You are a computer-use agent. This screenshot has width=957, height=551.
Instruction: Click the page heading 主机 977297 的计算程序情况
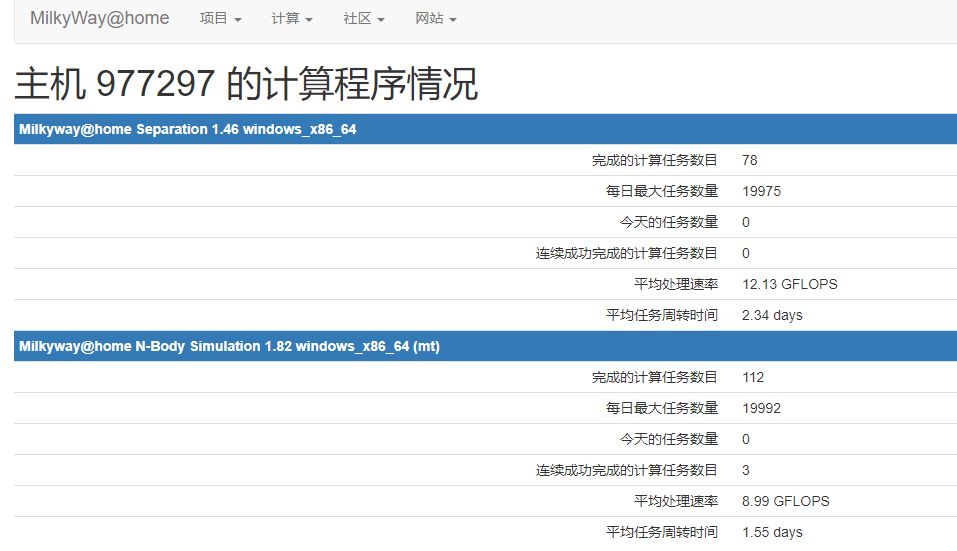pyautogui.click(x=245, y=84)
